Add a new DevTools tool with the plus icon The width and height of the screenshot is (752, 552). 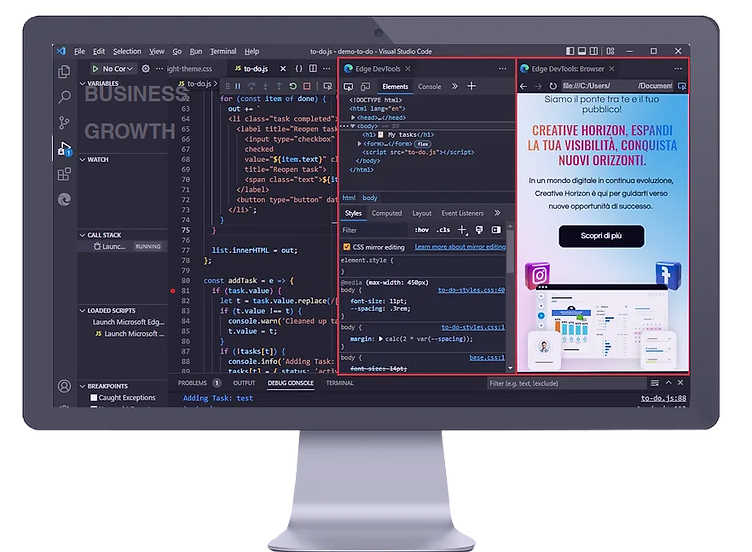471,86
